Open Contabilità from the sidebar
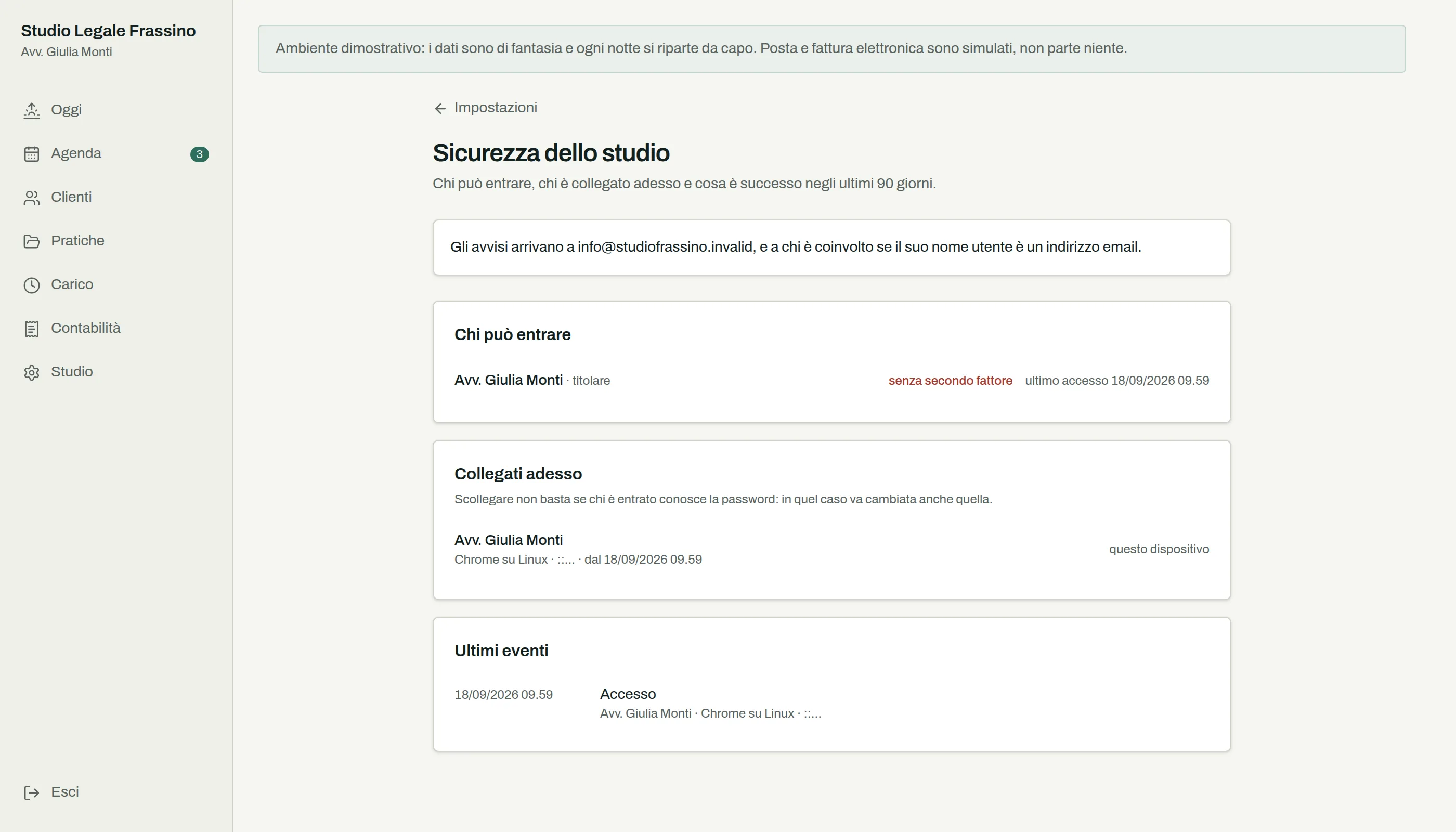The image size is (1456, 832). point(116,329)
